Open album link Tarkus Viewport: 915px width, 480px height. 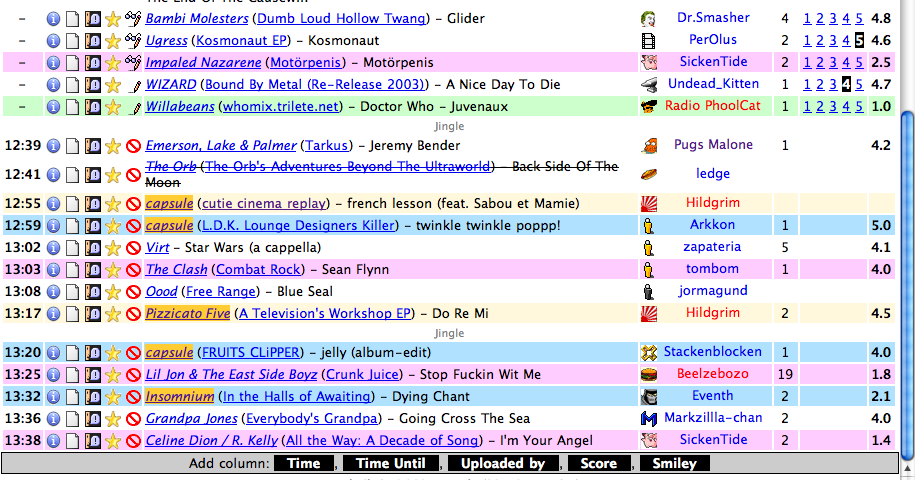point(327,145)
